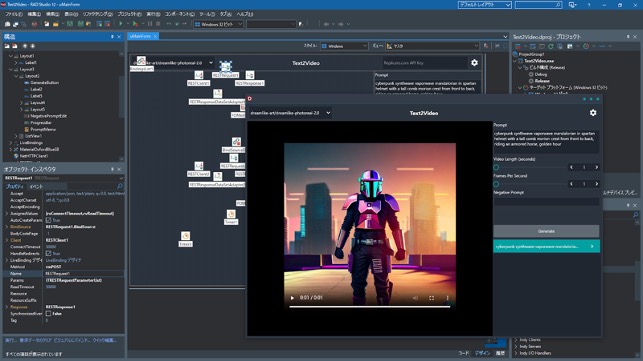
Task: Collapse the Layout1 tree node
Action: tap(11, 56)
